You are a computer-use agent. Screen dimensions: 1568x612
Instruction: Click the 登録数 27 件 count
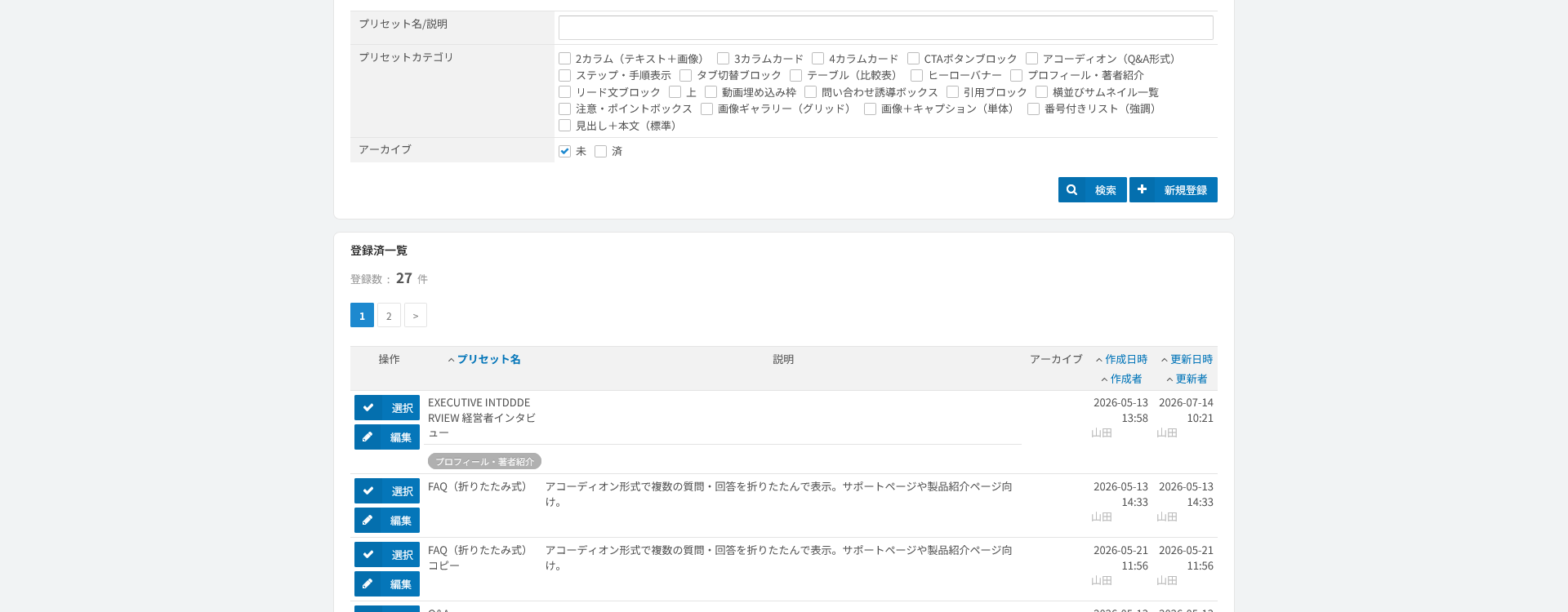click(x=389, y=278)
